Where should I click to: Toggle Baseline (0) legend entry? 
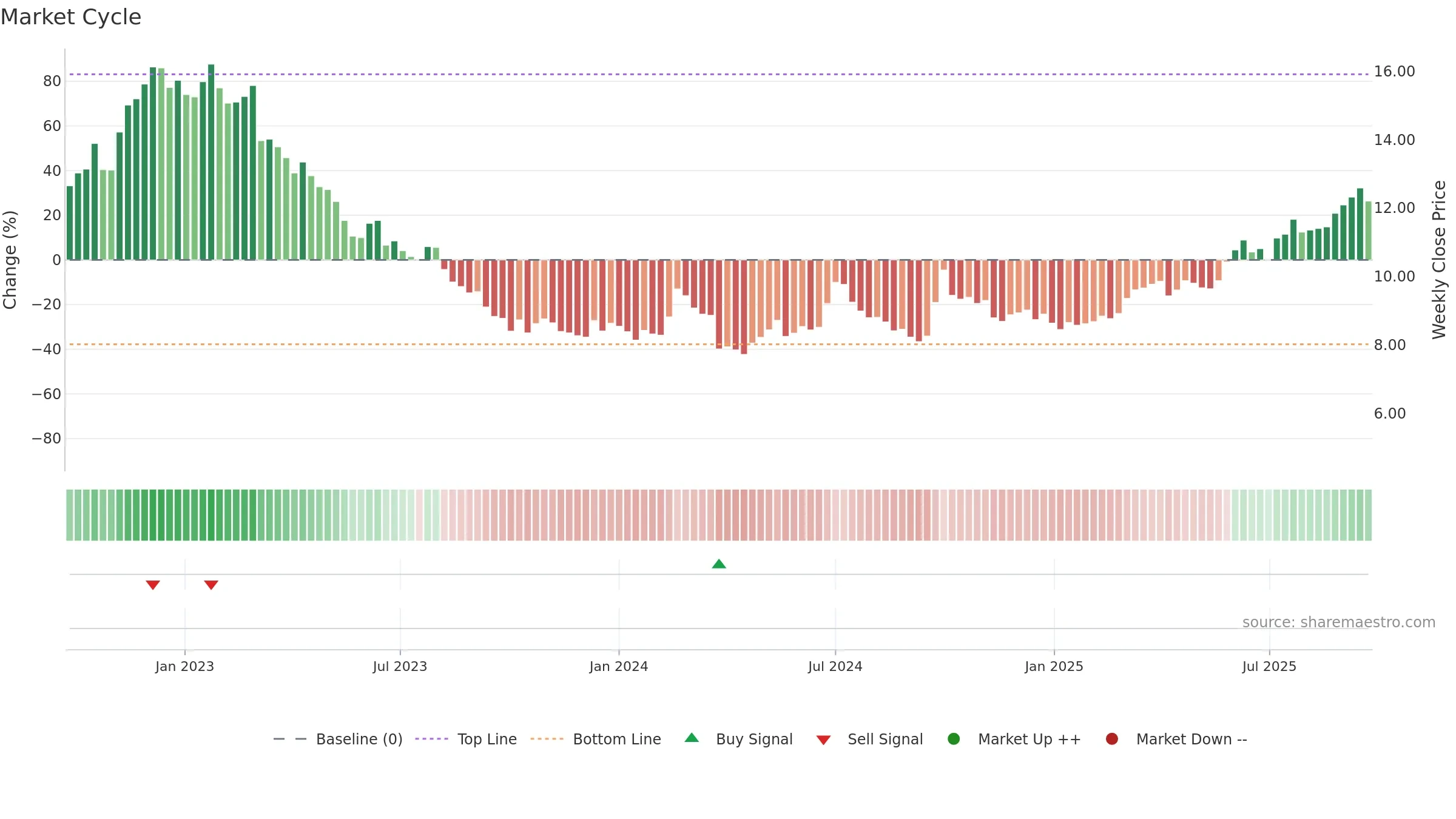pos(338,739)
